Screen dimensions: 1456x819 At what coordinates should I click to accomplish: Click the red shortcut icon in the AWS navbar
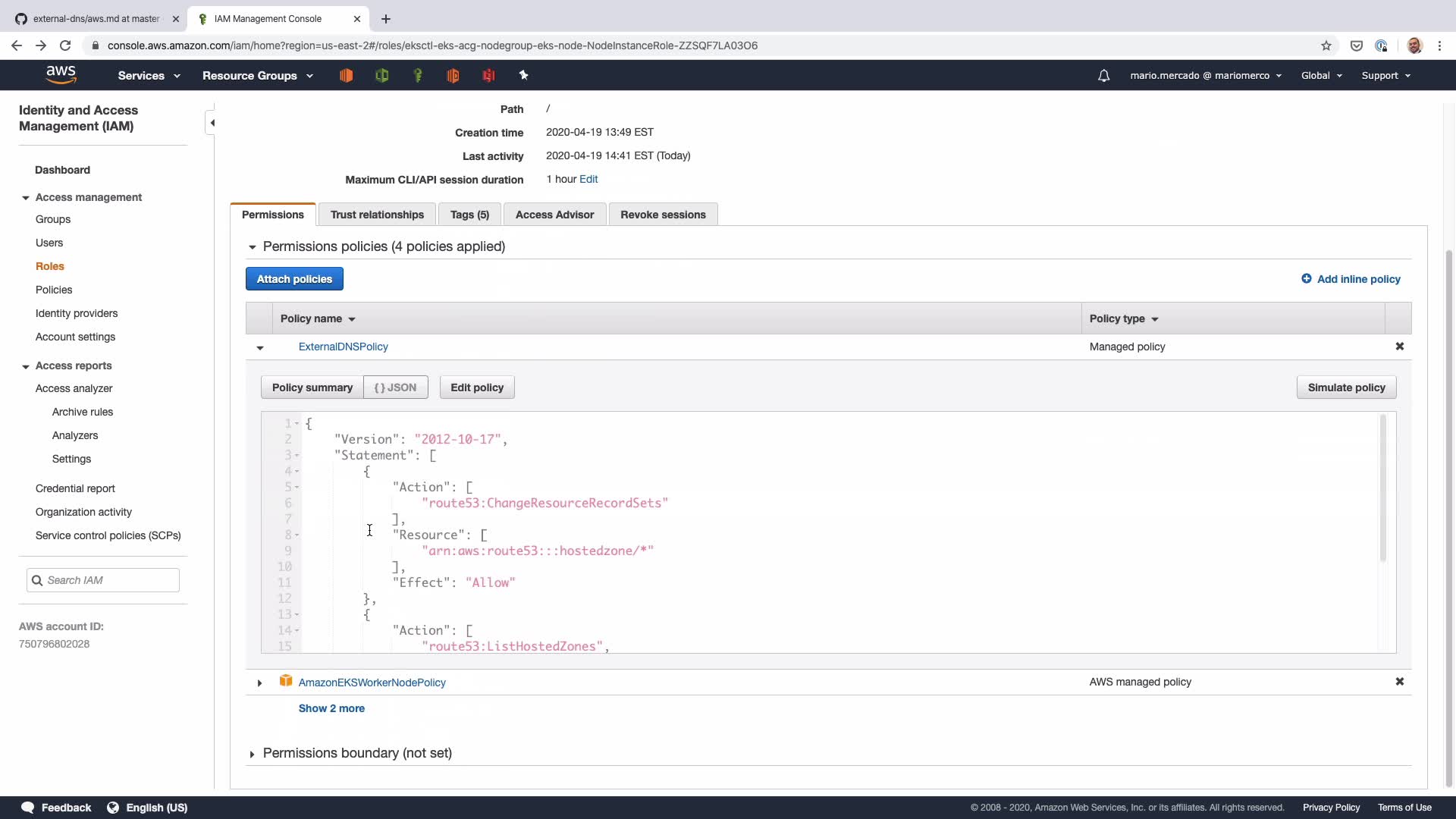(x=488, y=75)
